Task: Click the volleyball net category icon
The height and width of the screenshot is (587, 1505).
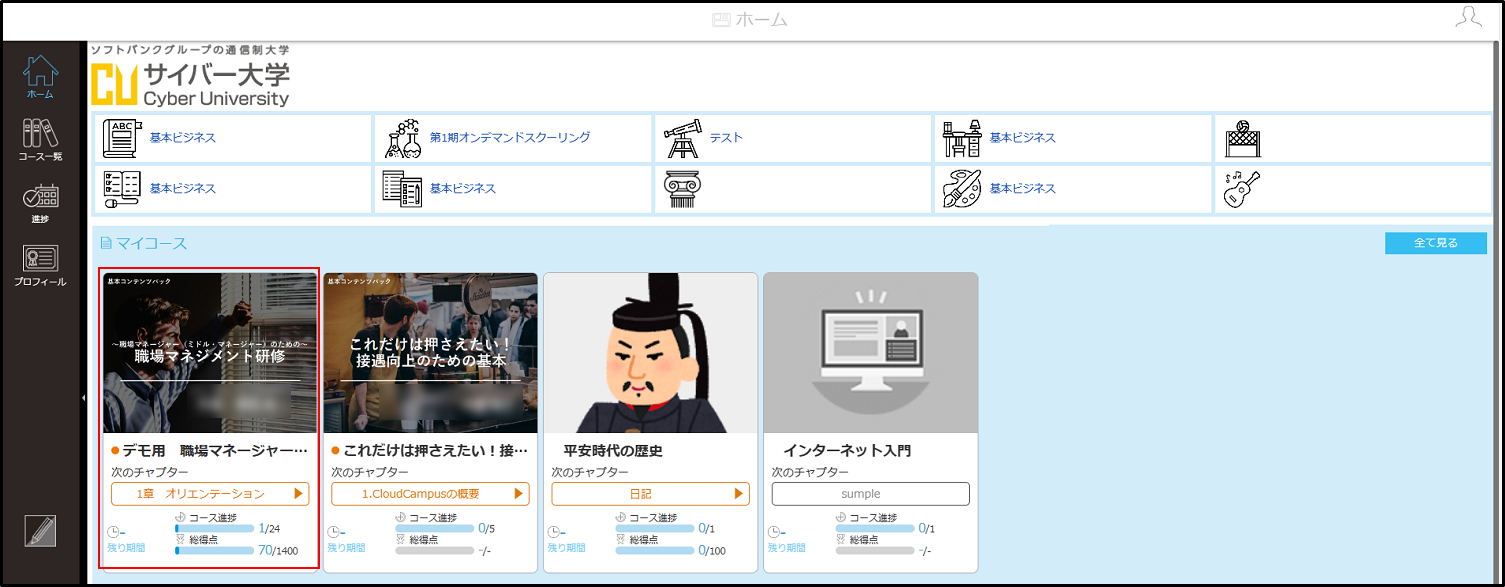Action: 1241,138
